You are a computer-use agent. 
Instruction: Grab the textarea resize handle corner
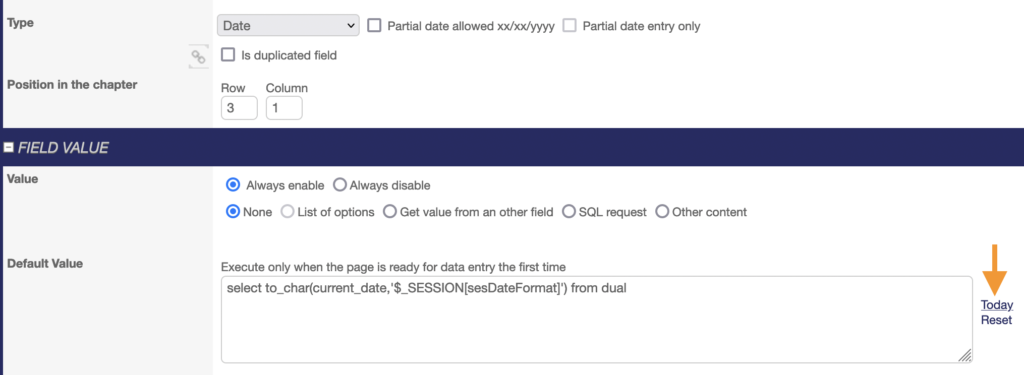[x=965, y=355]
